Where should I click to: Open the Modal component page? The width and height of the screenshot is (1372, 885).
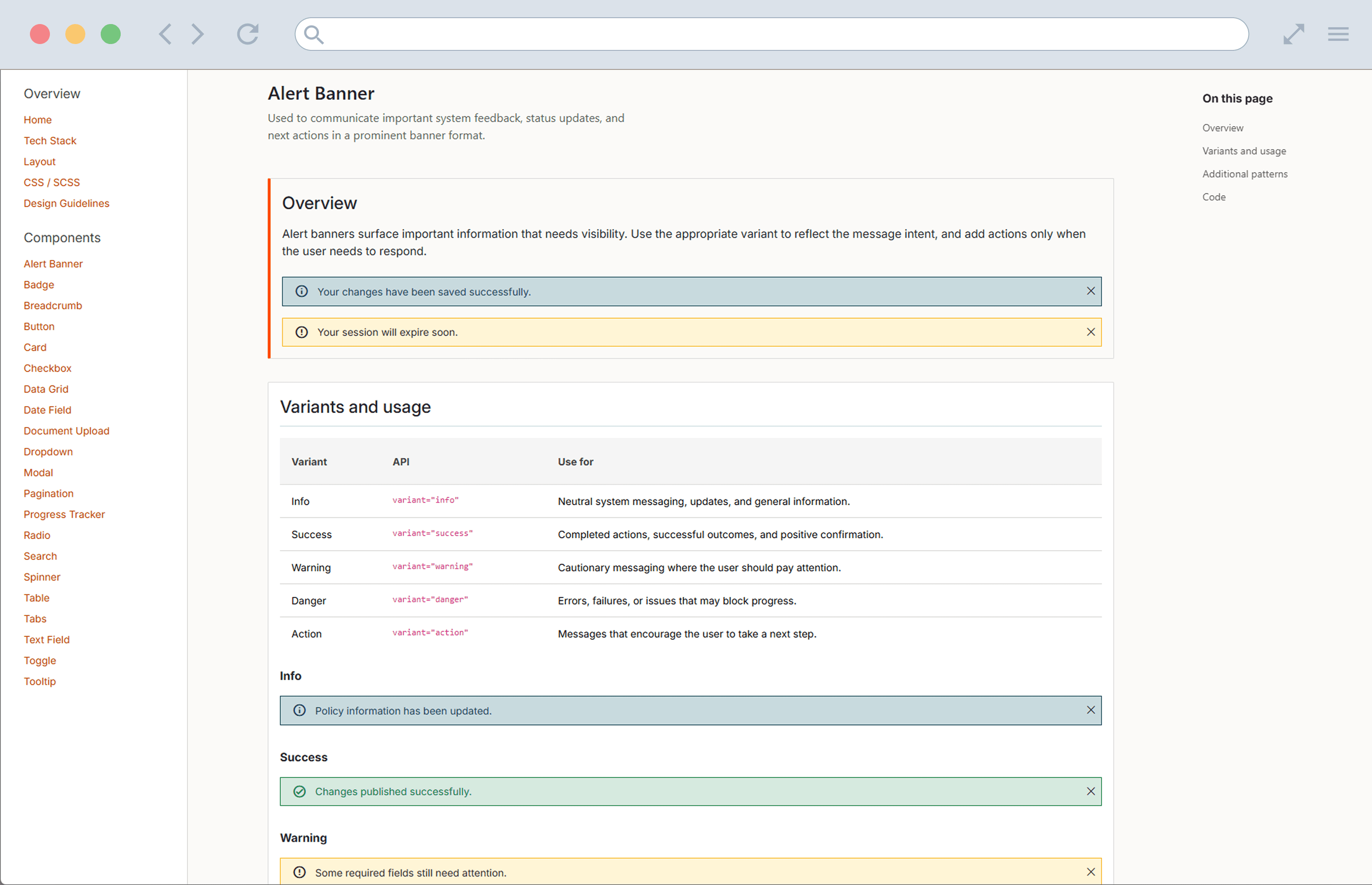[x=39, y=472]
